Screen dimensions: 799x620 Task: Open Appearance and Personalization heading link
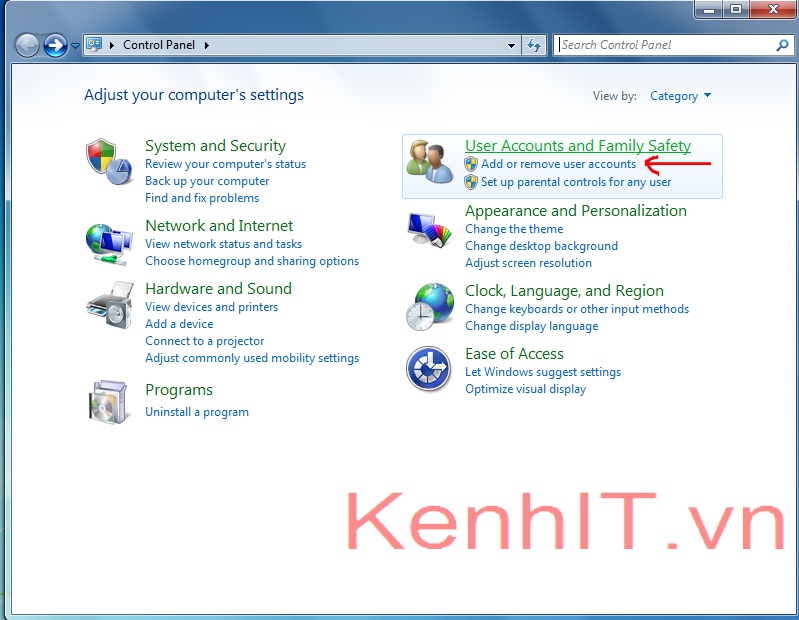576,211
